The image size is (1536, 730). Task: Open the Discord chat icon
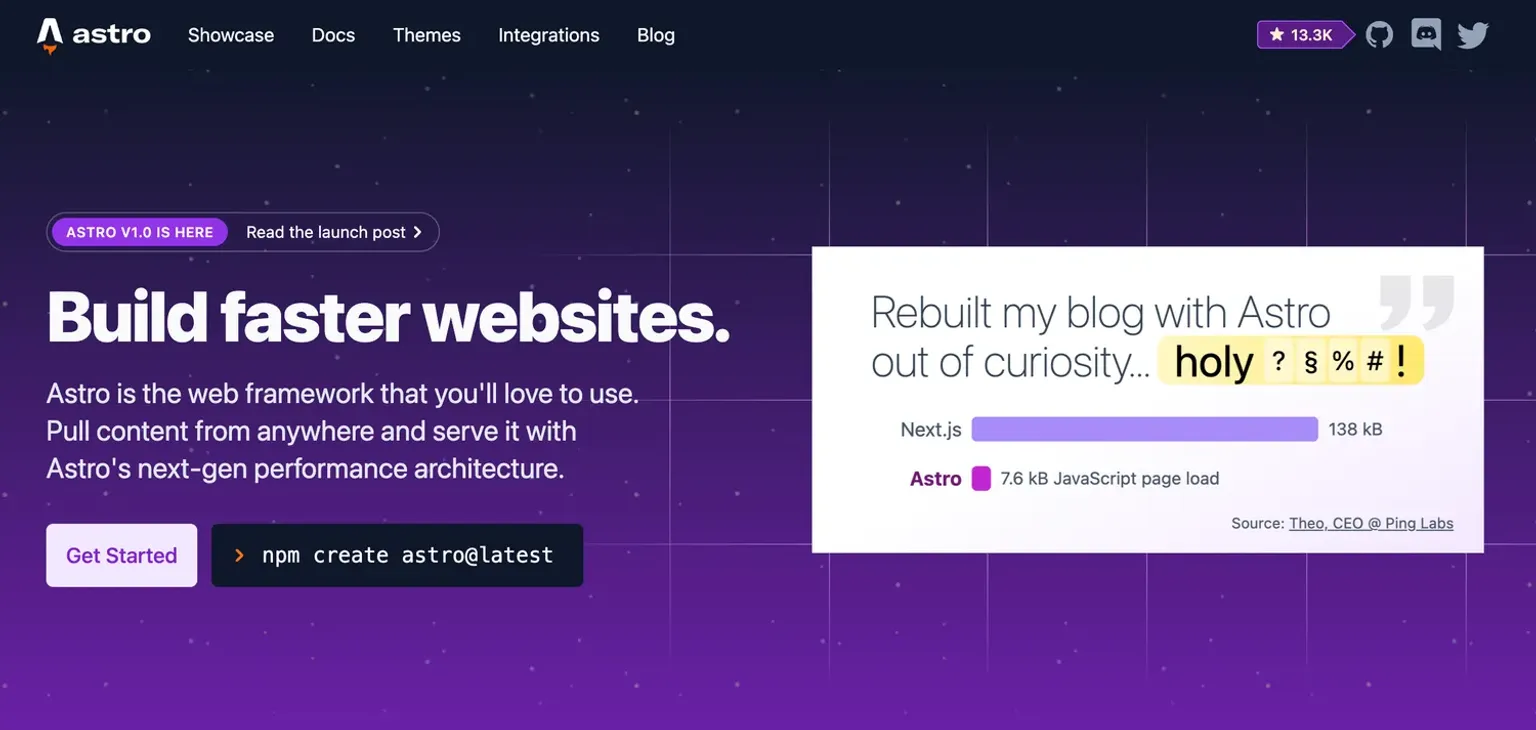click(1426, 35)
